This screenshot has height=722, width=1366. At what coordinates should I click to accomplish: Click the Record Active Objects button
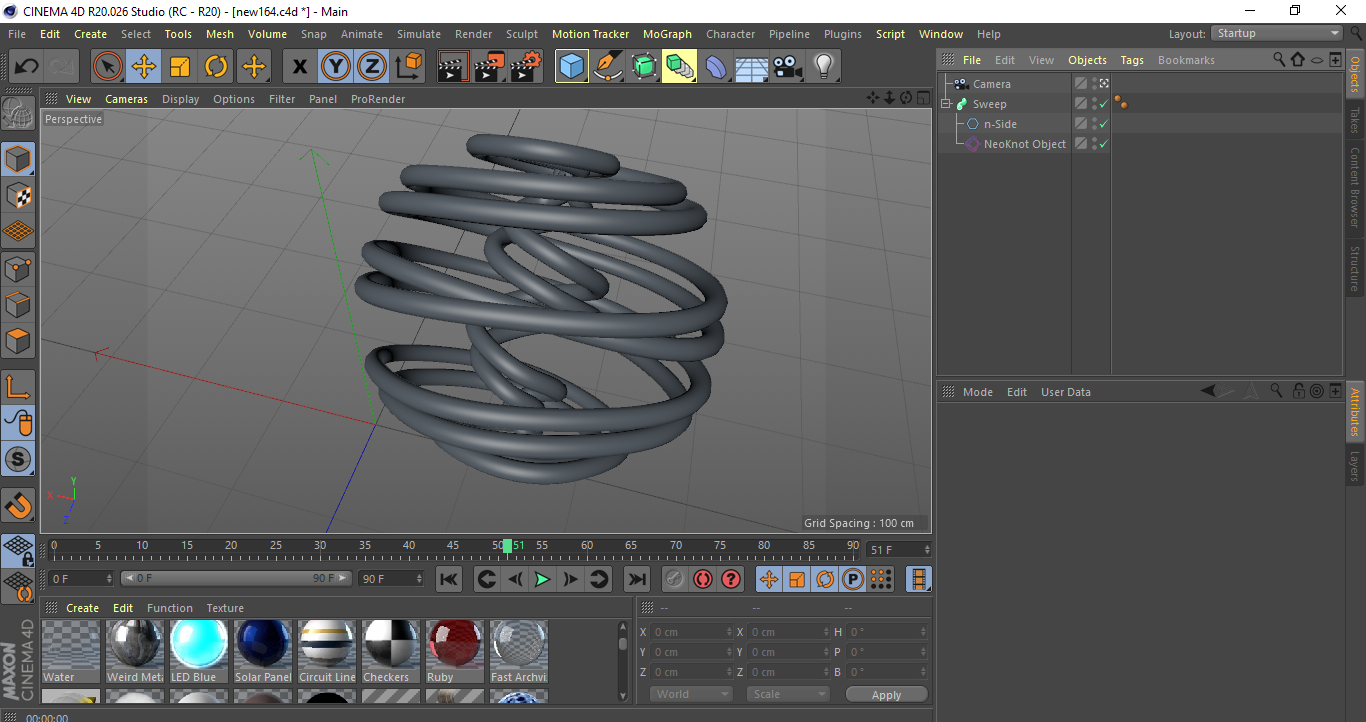[x=675, y=579]
